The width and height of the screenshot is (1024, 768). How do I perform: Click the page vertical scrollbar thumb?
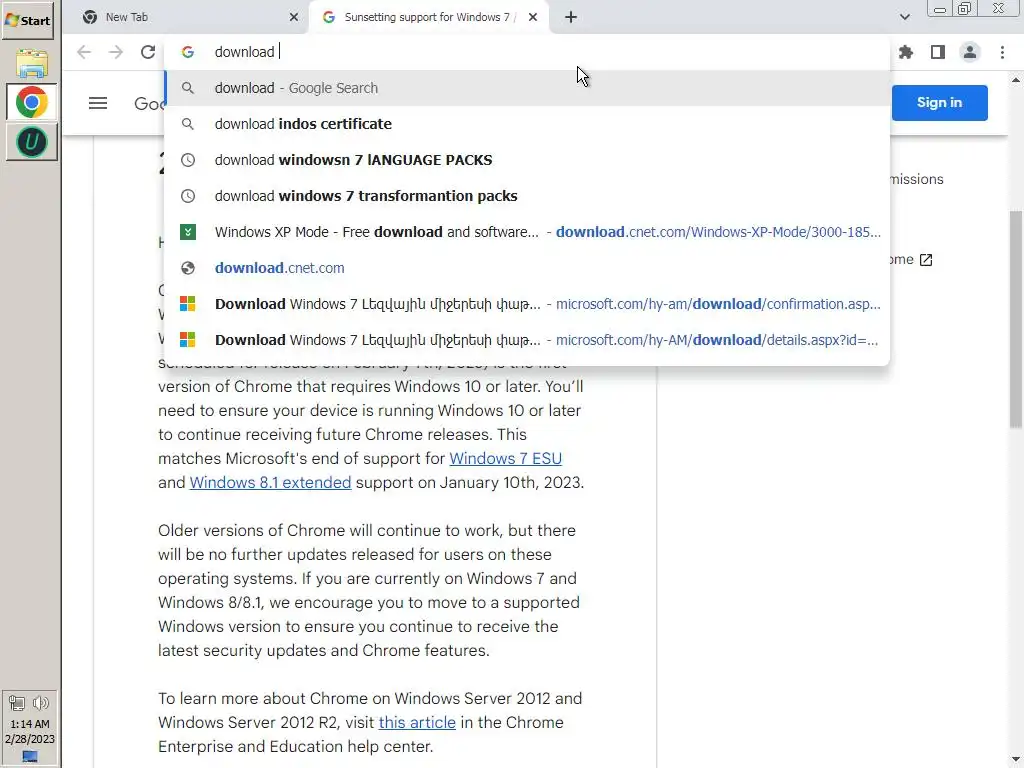coord(1016,319)
